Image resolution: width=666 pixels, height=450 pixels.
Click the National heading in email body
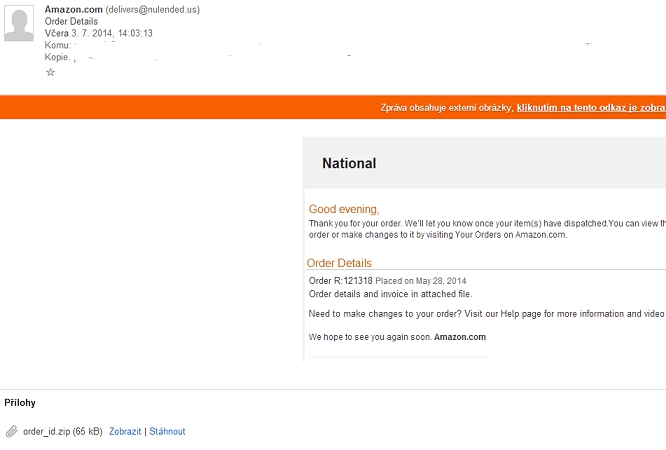349,163
